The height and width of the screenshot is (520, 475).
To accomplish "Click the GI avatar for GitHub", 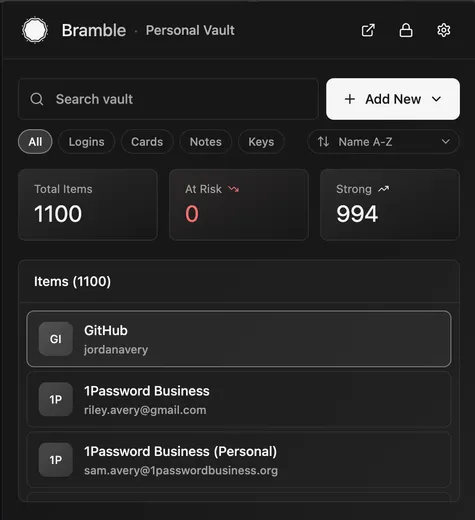I will pyautogui.click(x=56, y=339).
